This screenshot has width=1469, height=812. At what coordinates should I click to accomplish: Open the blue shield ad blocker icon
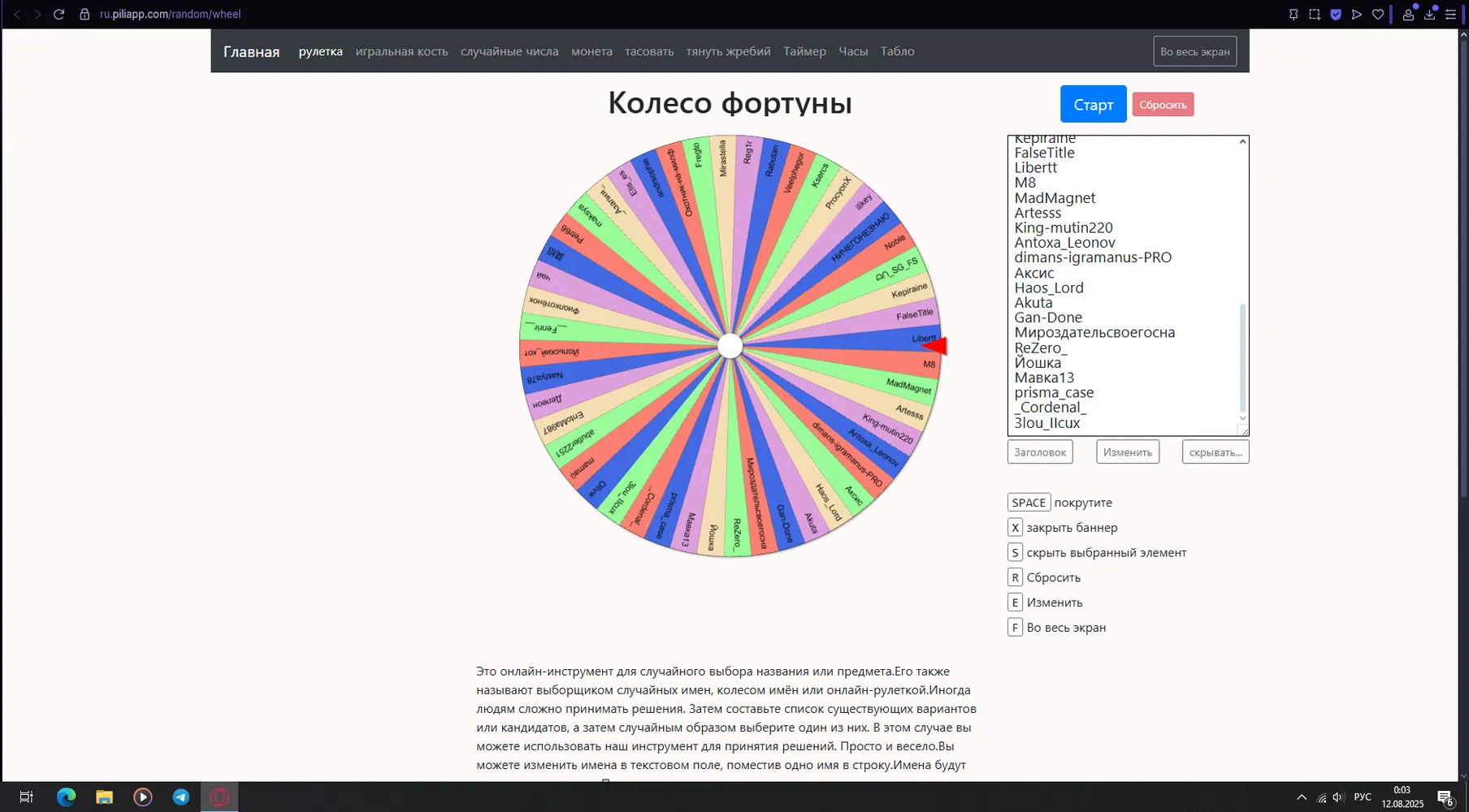pos(1336,14)
